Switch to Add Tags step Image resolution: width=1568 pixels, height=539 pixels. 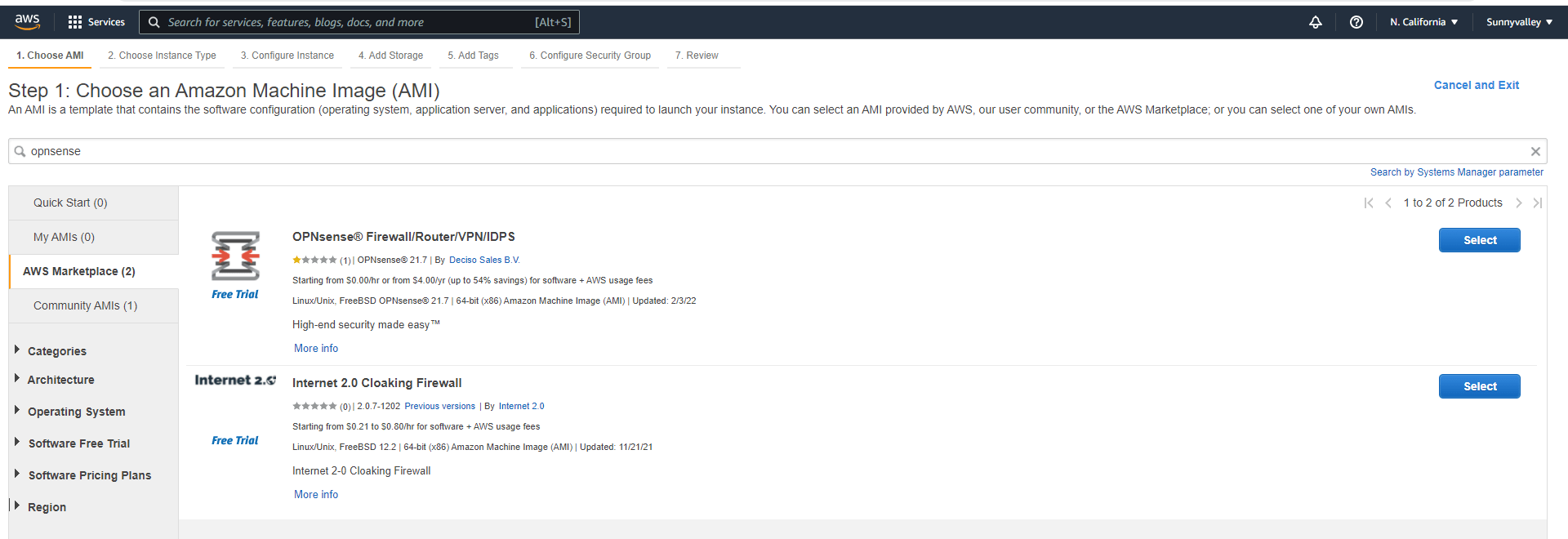click(x=473, y=56)
